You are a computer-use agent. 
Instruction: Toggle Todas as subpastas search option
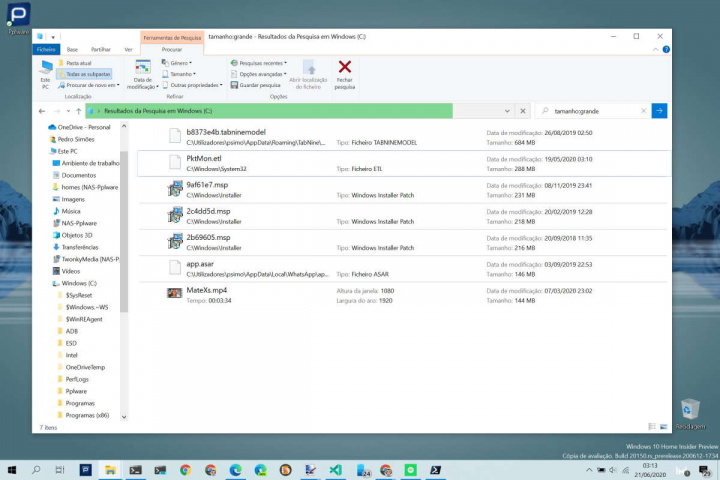[84, 73]
